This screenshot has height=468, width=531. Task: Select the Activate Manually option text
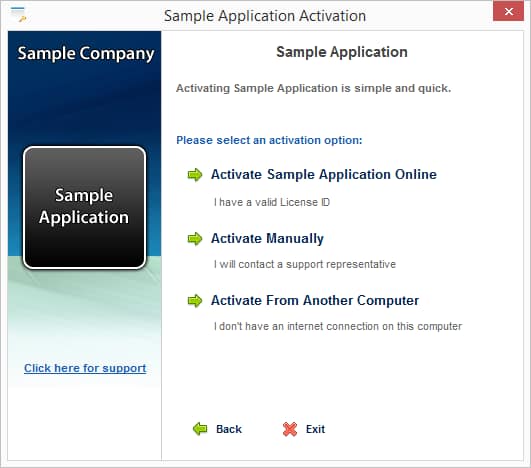[267, 238]
